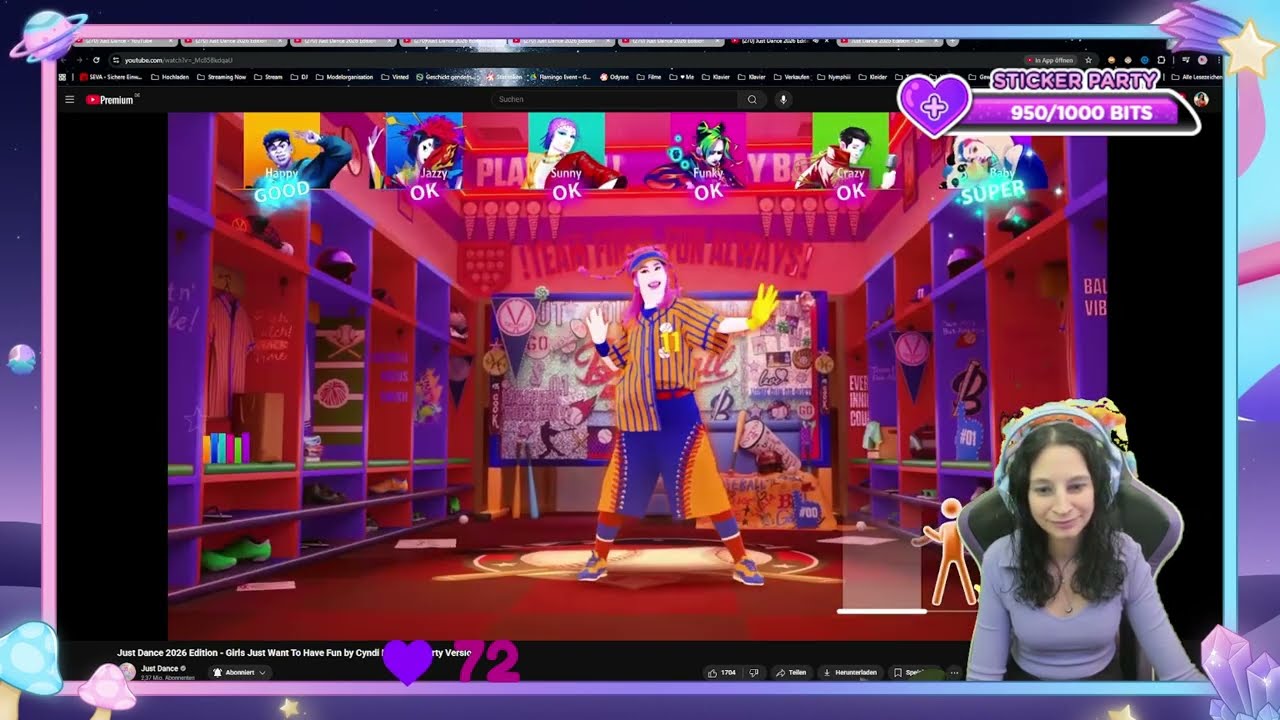Image resolution: width=1280 pixels, height=720 pixels.
Task: Click the Funky player scorecard
Action: 709,158
